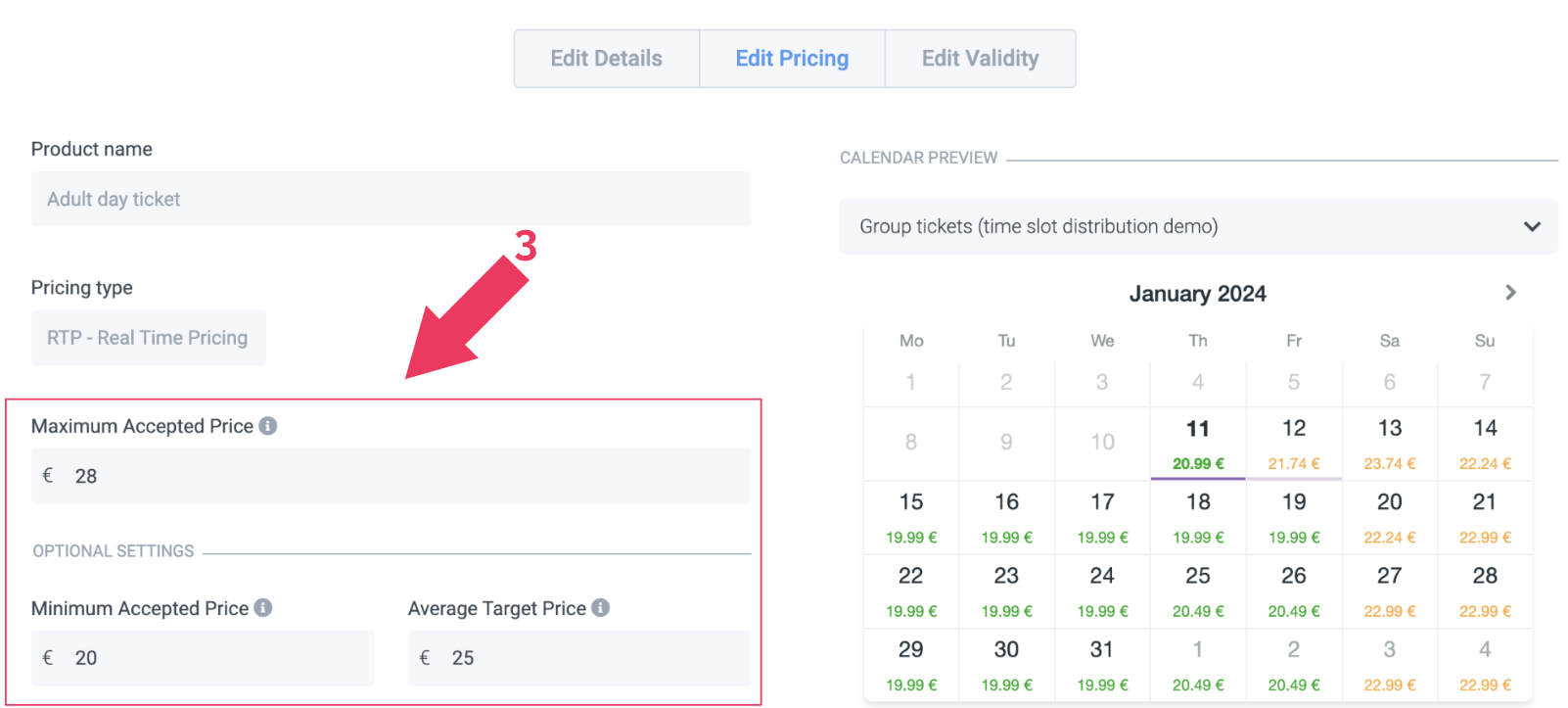Click Minimum Accepted Price info icon

263,608
